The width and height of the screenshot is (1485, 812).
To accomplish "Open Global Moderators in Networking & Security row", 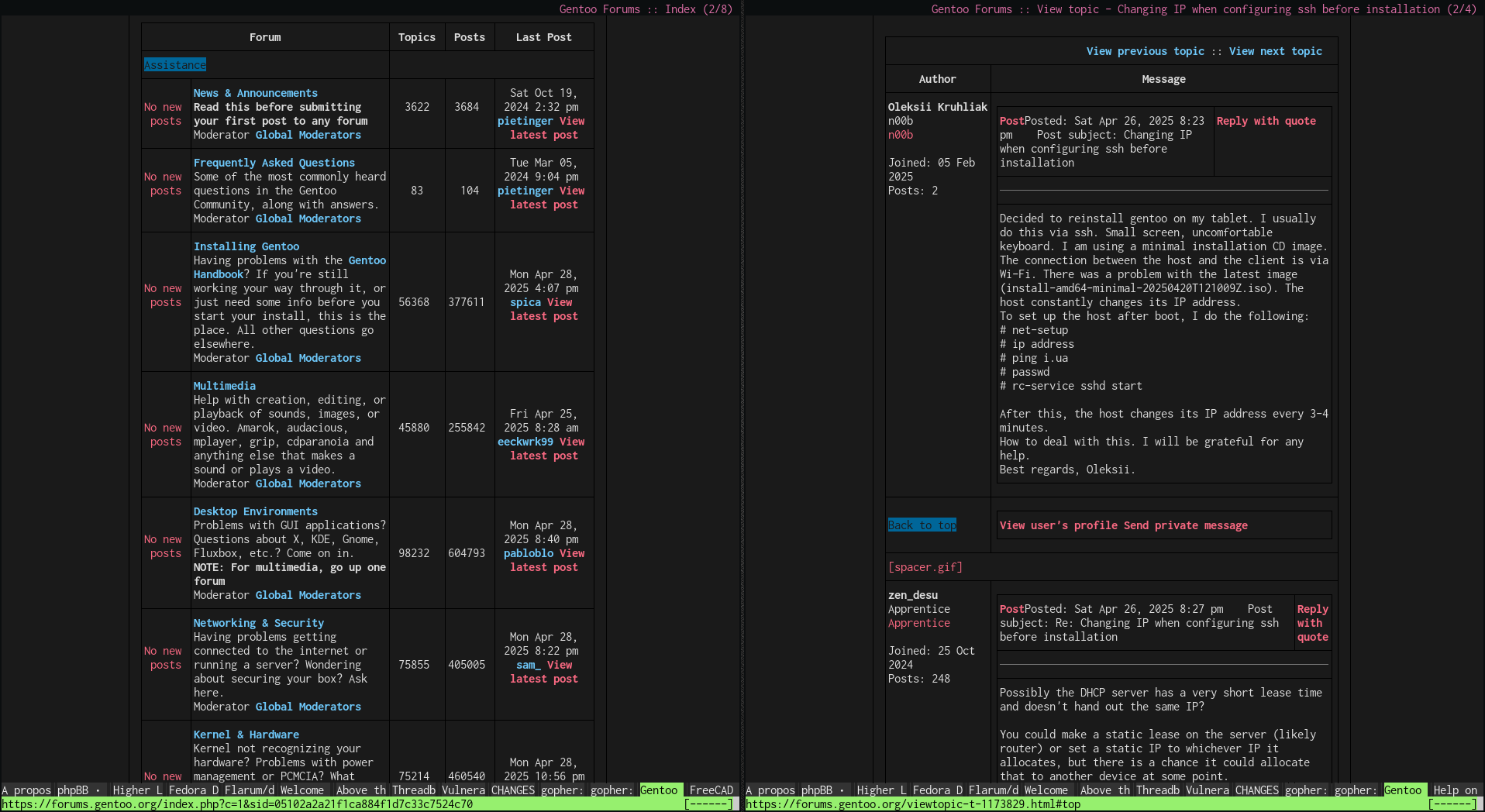I will (x=308, y=707).
